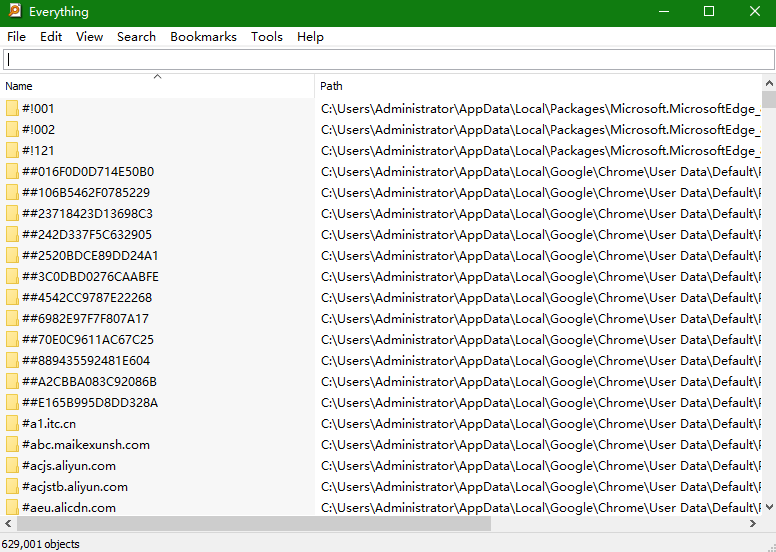Click the 629,001 objects status text
Image resolution: width=776 pixels, height=552 pixels.
[41, 544]
